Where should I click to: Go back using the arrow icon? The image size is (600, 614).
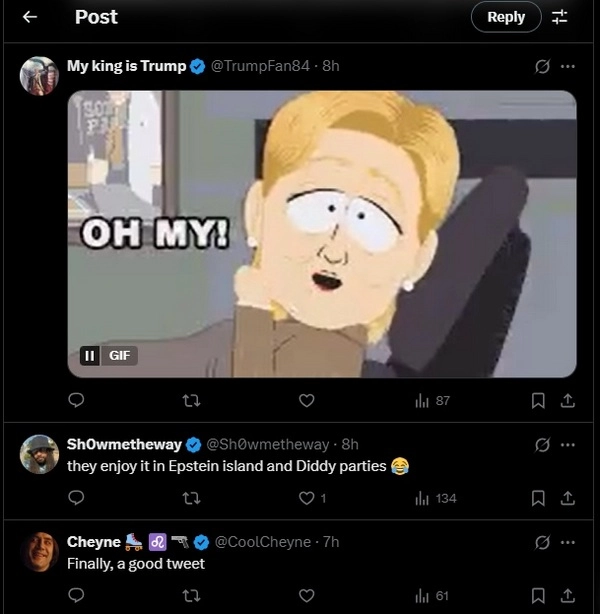point(30,17)
